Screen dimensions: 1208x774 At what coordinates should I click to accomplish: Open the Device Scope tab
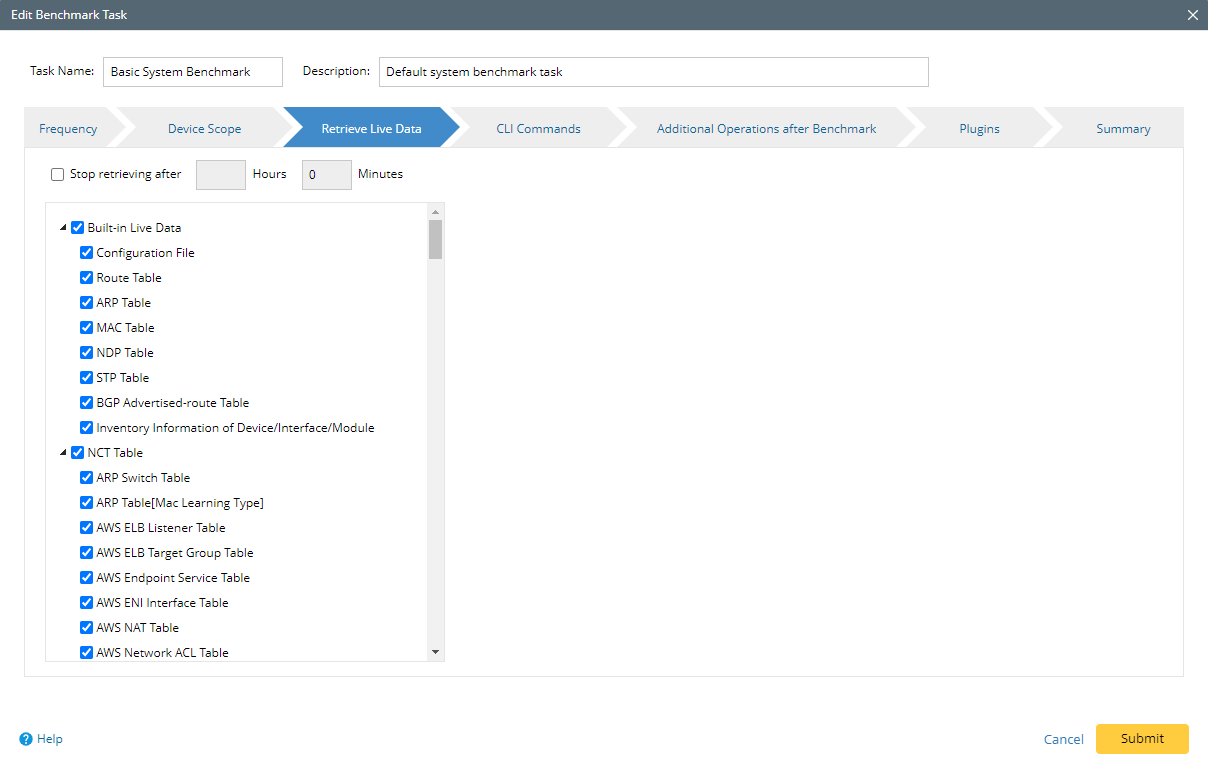[x=204, y=128]
